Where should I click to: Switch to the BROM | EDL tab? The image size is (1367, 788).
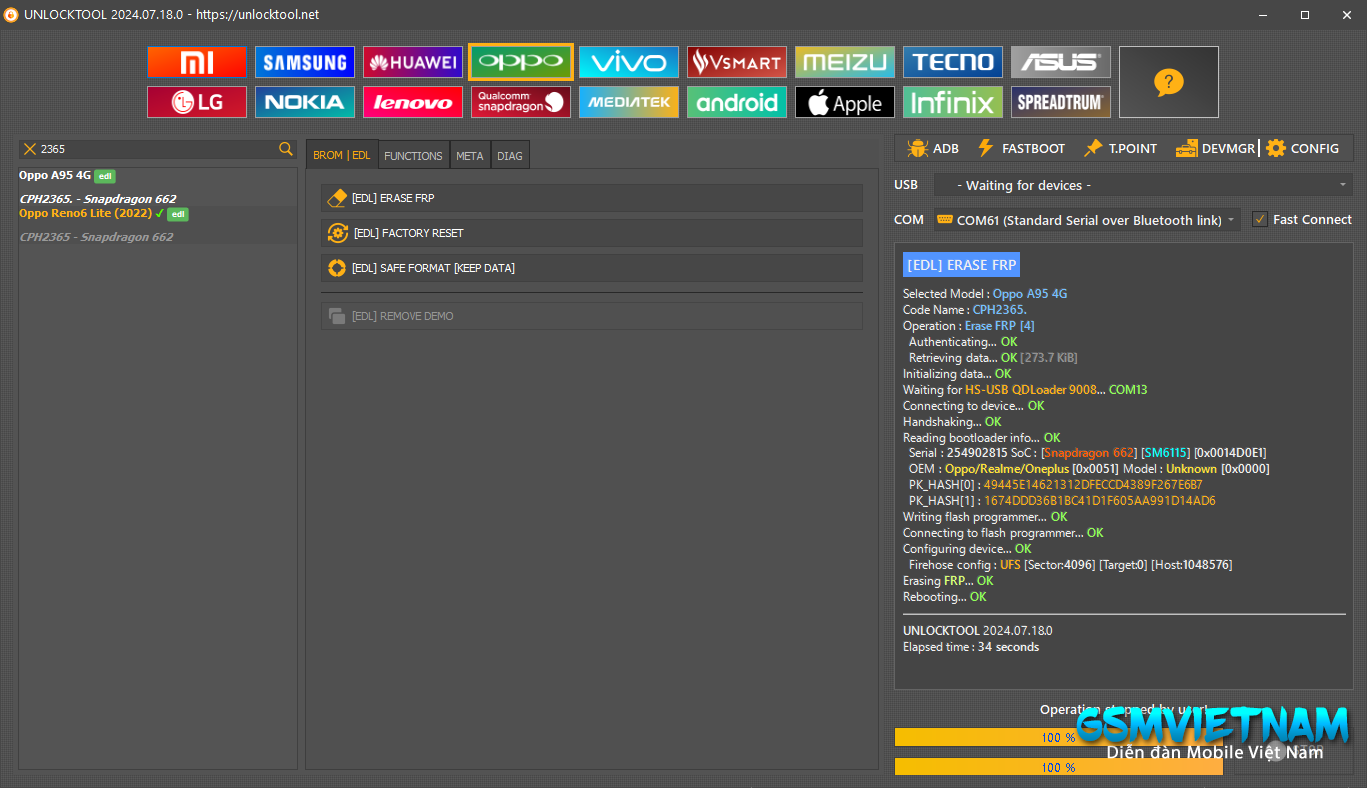pos(342,155)
